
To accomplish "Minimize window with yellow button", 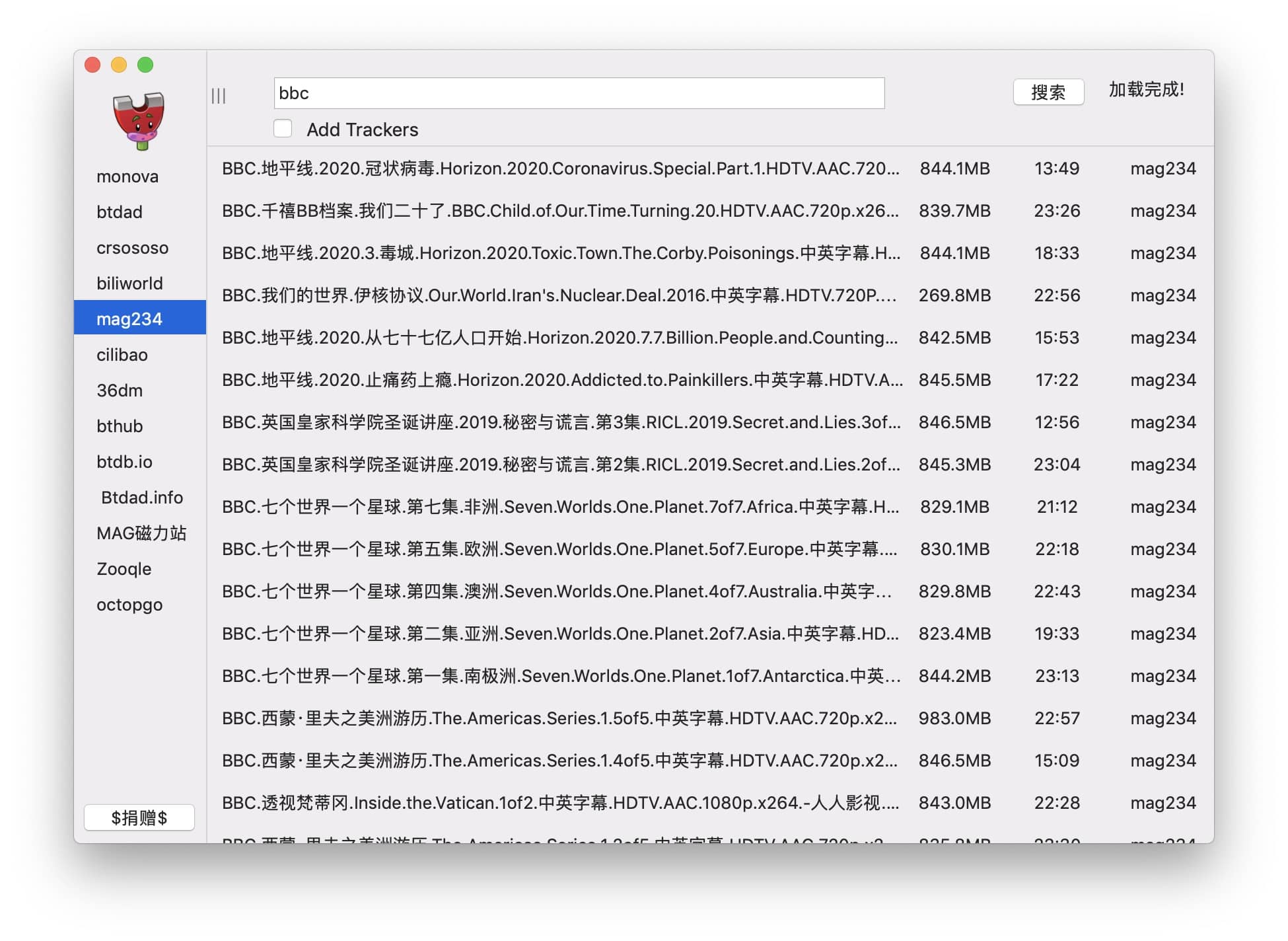I will [x=119, y=65].
